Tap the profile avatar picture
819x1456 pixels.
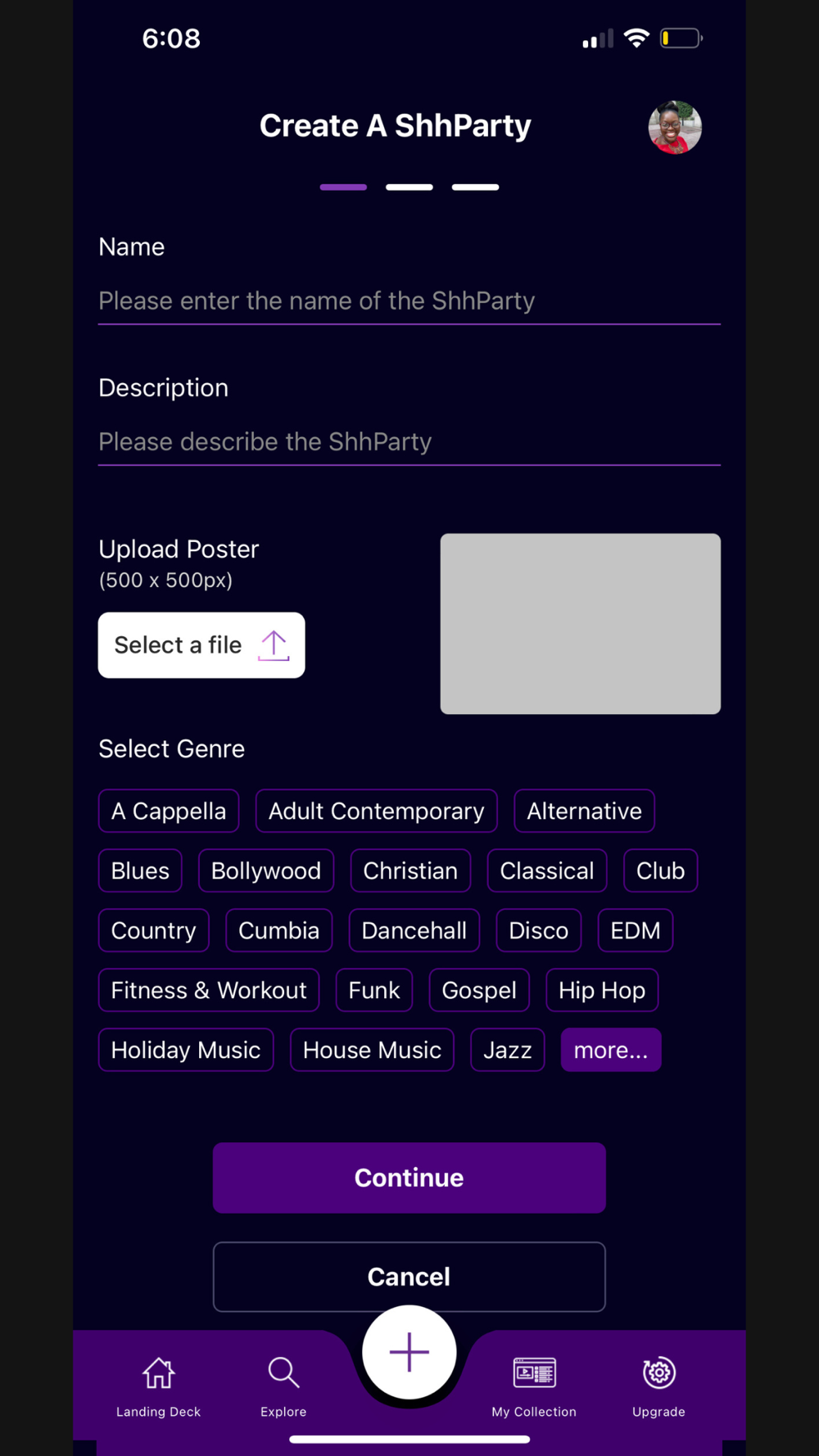pyautogui.click(x=675, y=128)
